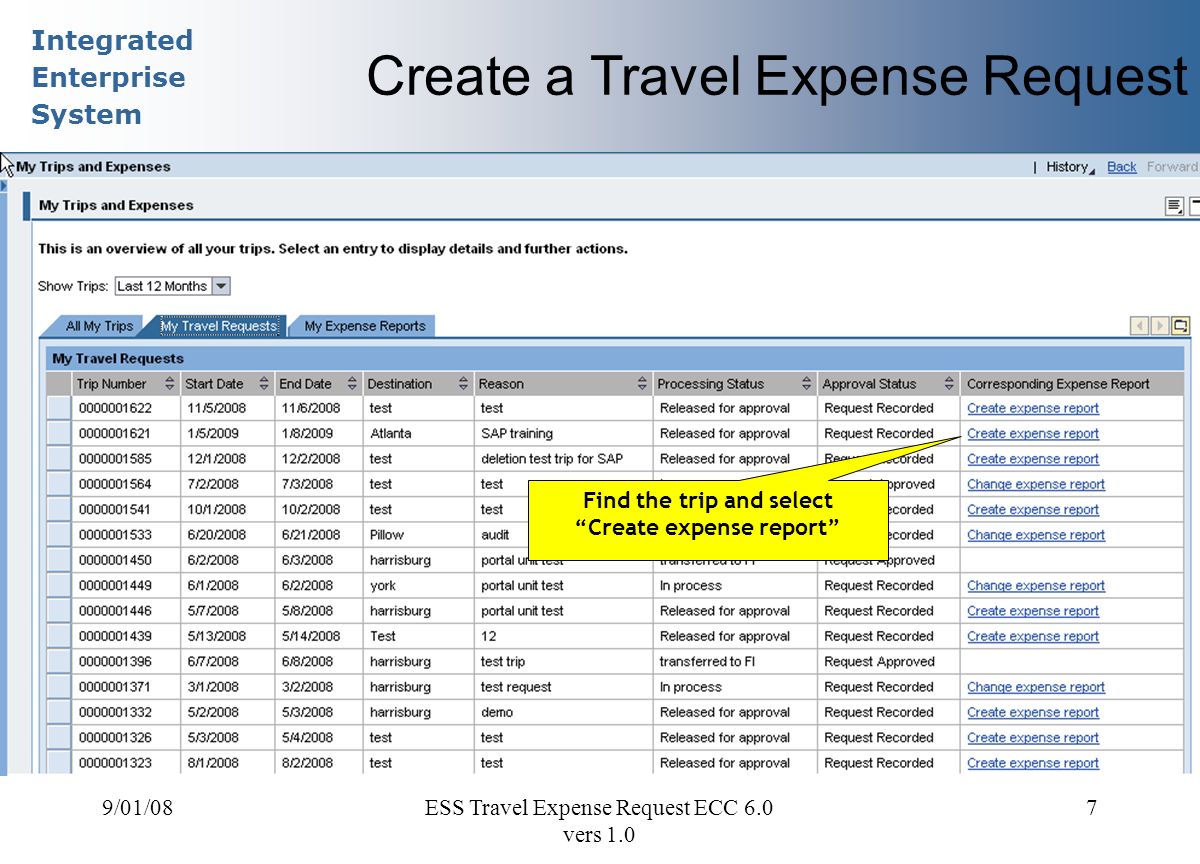Sort by Processing Status column arrows
Screen dimensions: 1200x864
(806, 384)
